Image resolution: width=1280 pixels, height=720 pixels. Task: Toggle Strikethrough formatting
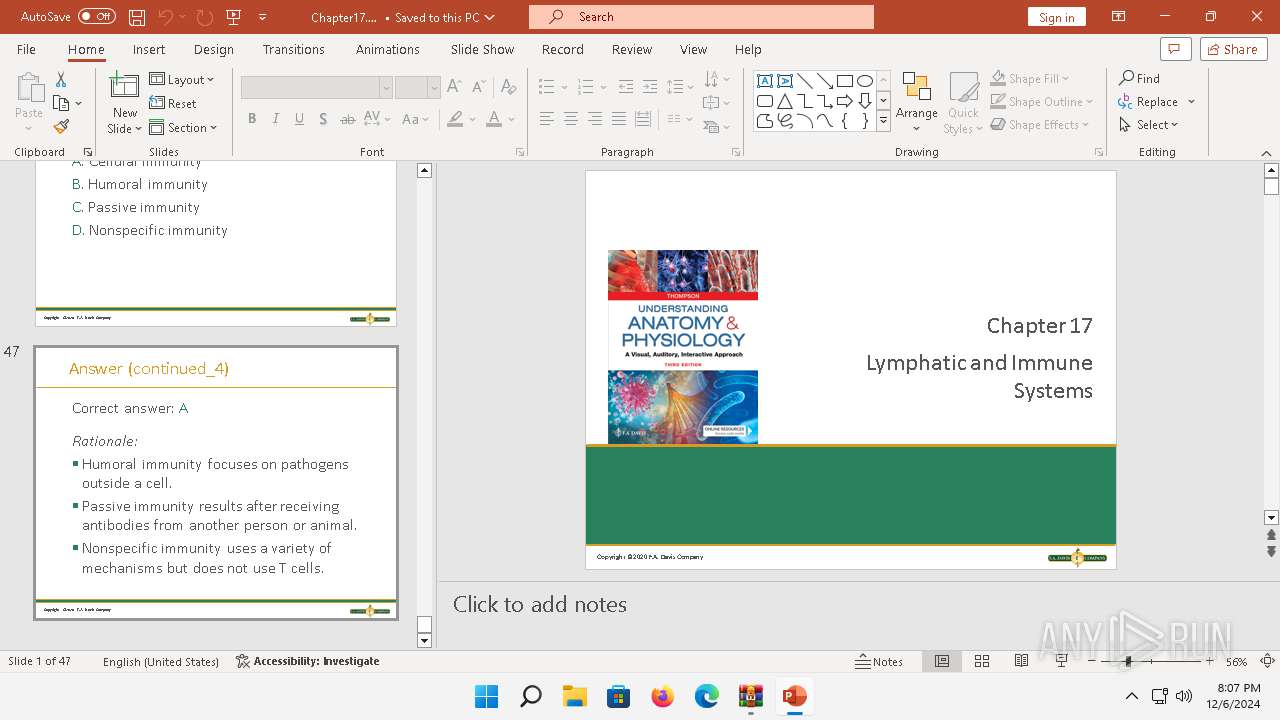click(x=347, y=119)
